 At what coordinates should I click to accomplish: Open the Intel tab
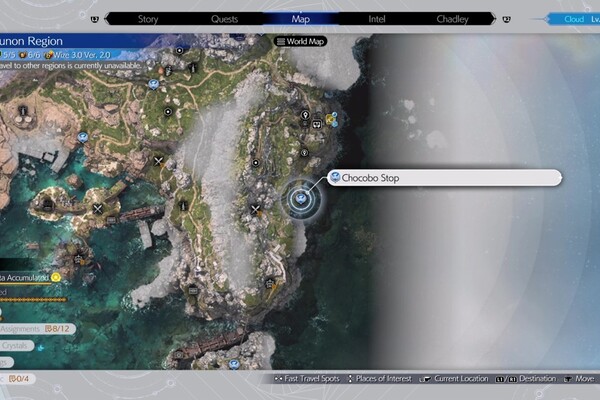[377, 19]
